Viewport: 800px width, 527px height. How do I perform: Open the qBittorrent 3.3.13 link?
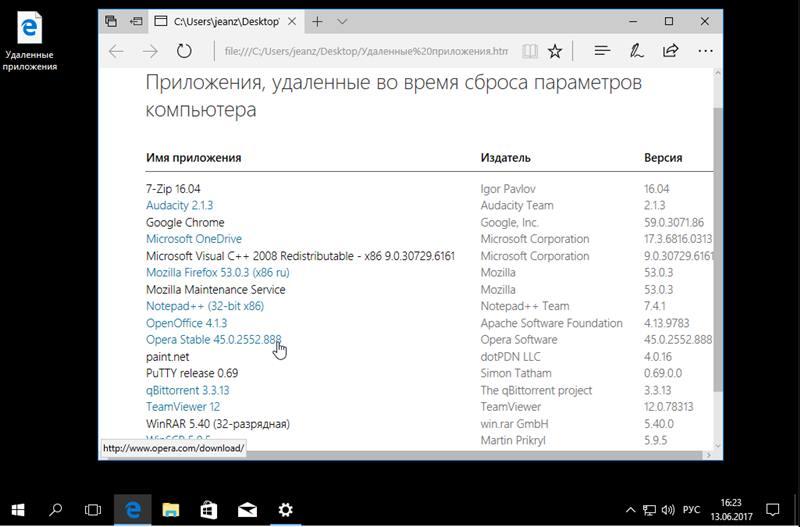[188, 390]
